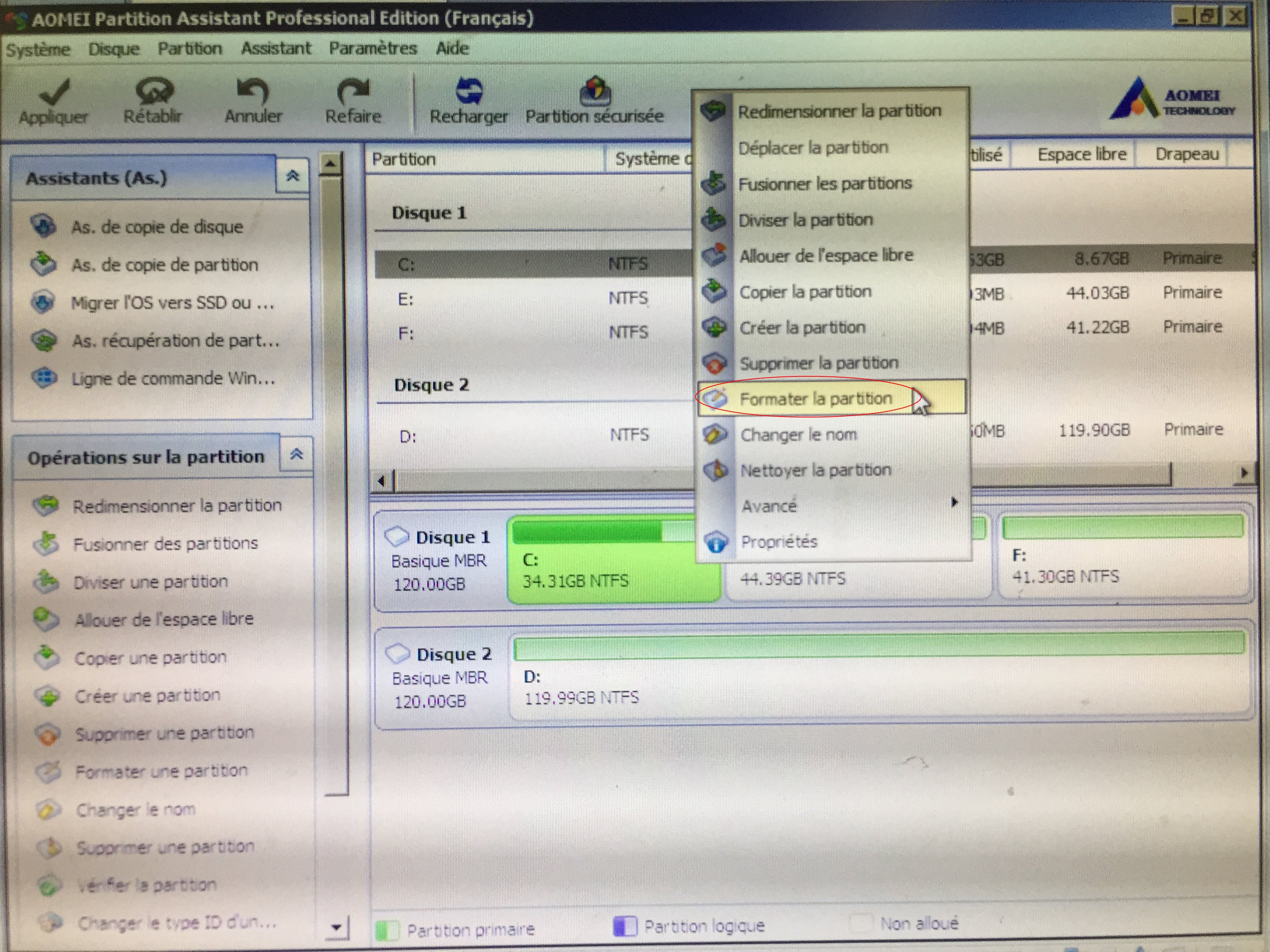Click Propriétés info icon in context menu
The height and width of the screenshot is (952, 1270).
click(716, 542)
